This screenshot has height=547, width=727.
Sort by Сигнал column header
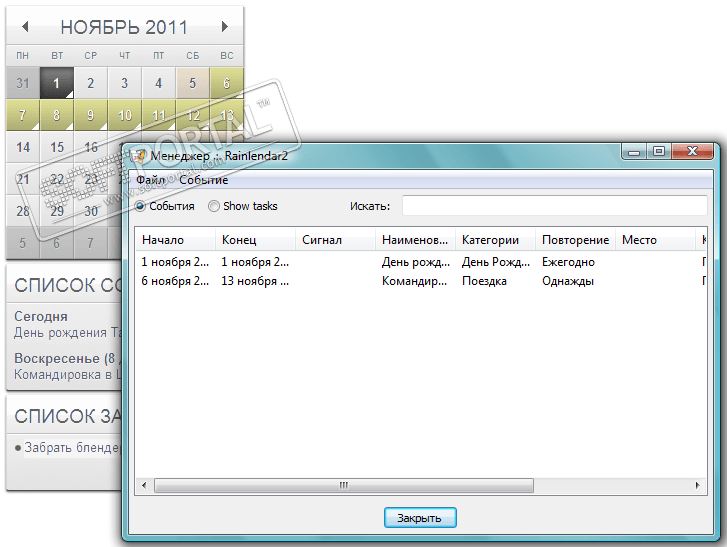point(336,240)
